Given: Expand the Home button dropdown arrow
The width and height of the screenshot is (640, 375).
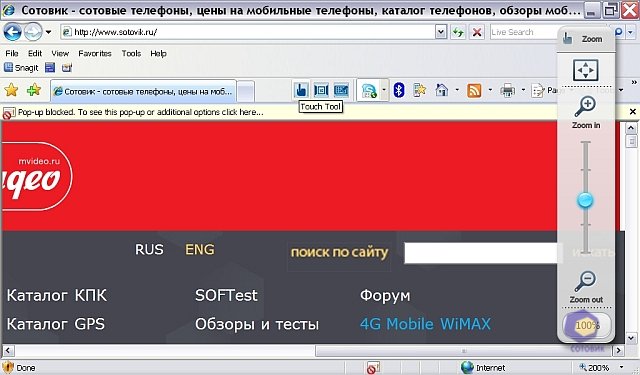Looking at the screenshot, I should coord(457,90).
